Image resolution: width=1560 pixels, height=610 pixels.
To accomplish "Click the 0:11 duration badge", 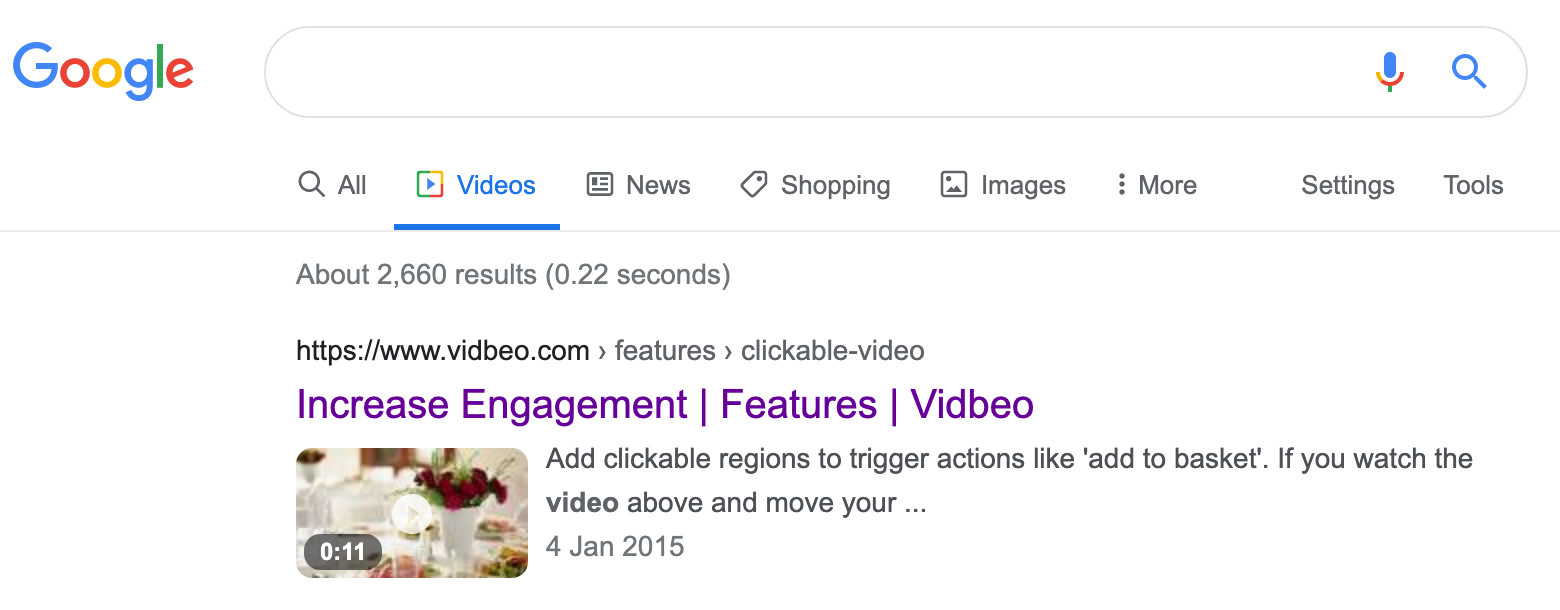I will pyautogui.click(x=342, y=551).
